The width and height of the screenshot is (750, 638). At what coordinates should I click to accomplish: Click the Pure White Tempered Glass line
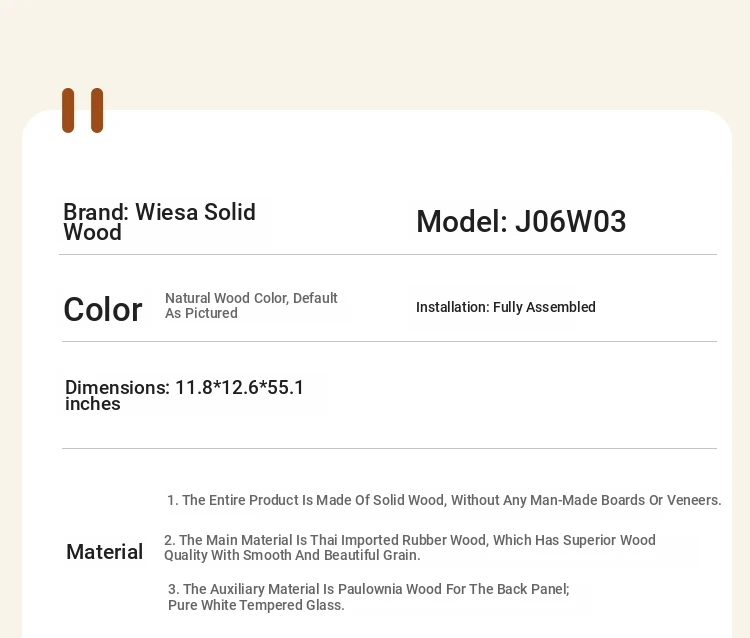(256, 605)
